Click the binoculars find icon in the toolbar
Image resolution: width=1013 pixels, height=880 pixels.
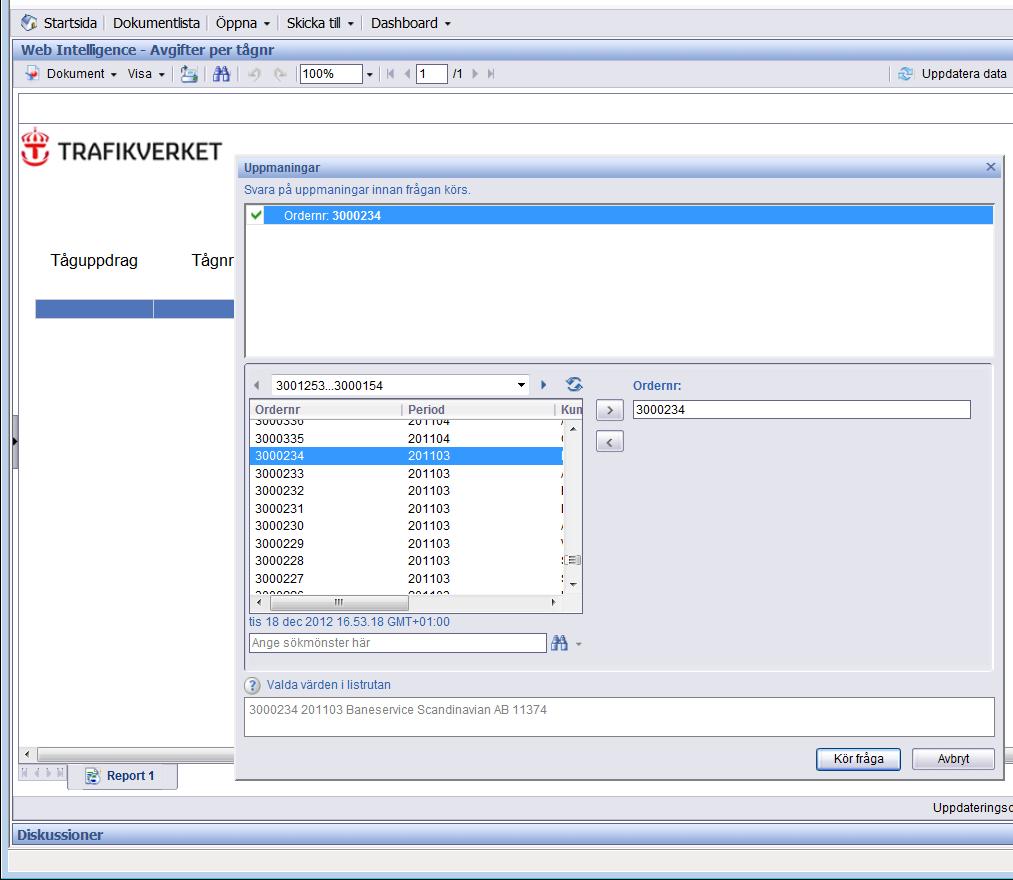click(x=222, y=74)
